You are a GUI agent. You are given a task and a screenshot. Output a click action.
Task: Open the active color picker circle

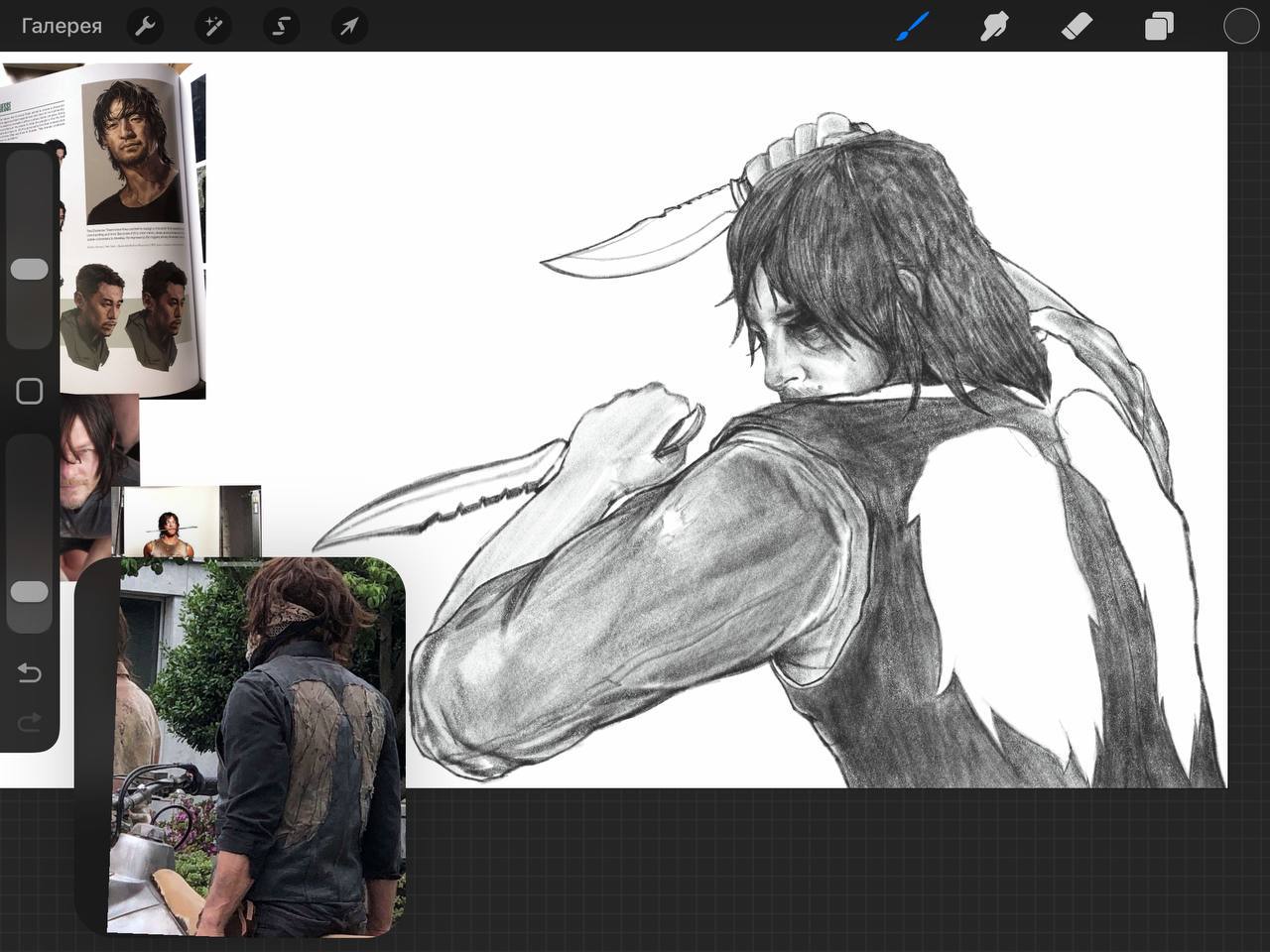coord(1240,27)
